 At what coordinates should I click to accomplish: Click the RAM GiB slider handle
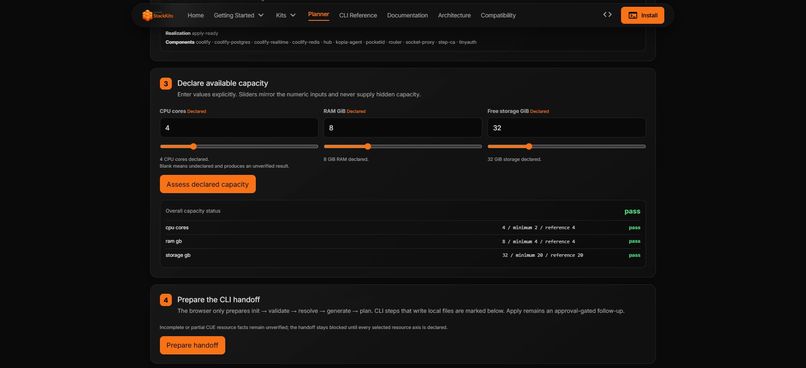click(x=368, y=146)
